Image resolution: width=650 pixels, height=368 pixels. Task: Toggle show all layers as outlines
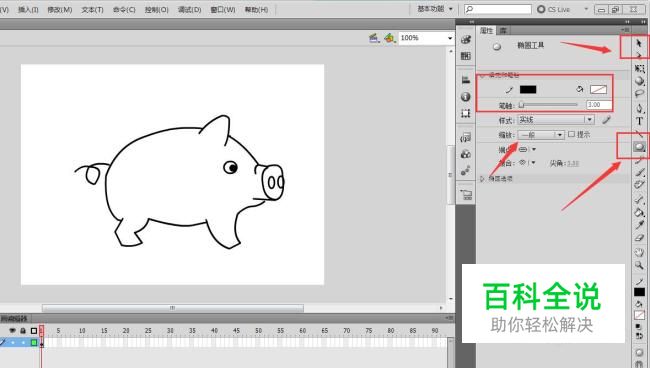pos(34,331)
